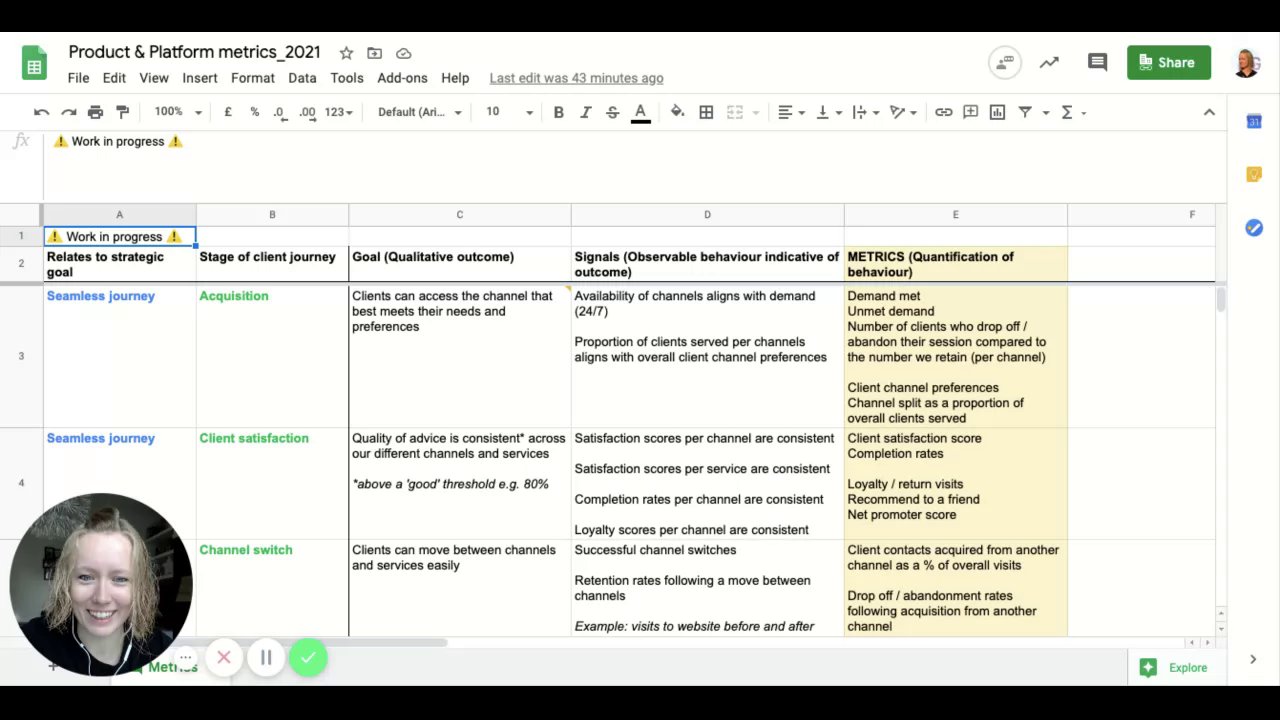Viewport: 1280px width, 720px height.
Task: Open the Calendar side panel icon
Action: click(1254, 121)
